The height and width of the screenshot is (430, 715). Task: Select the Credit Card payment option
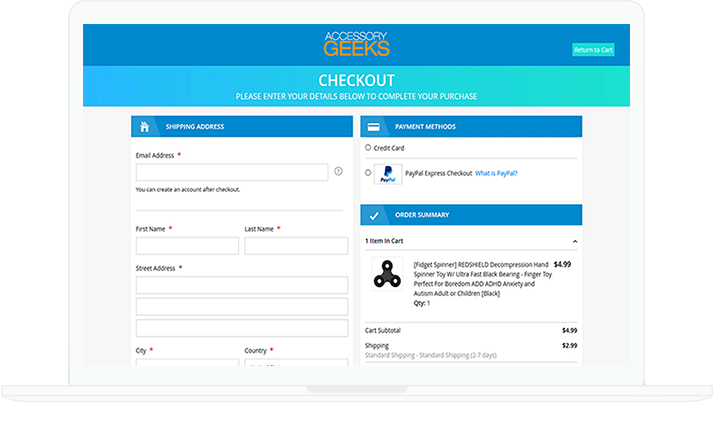tap(368, 148)
